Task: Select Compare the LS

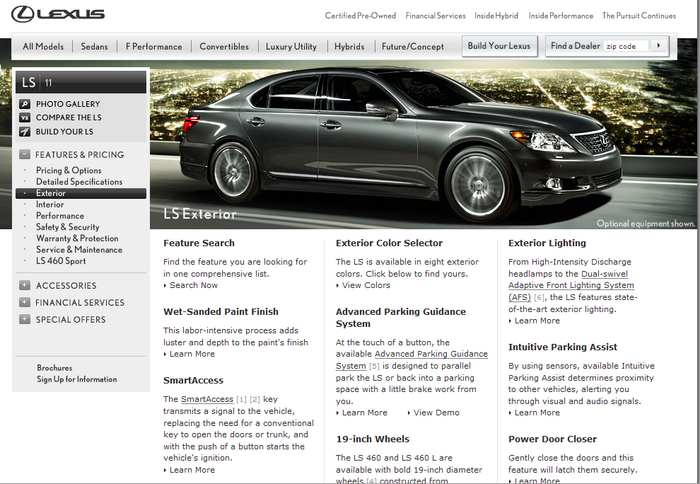Action: click(69, 118)
